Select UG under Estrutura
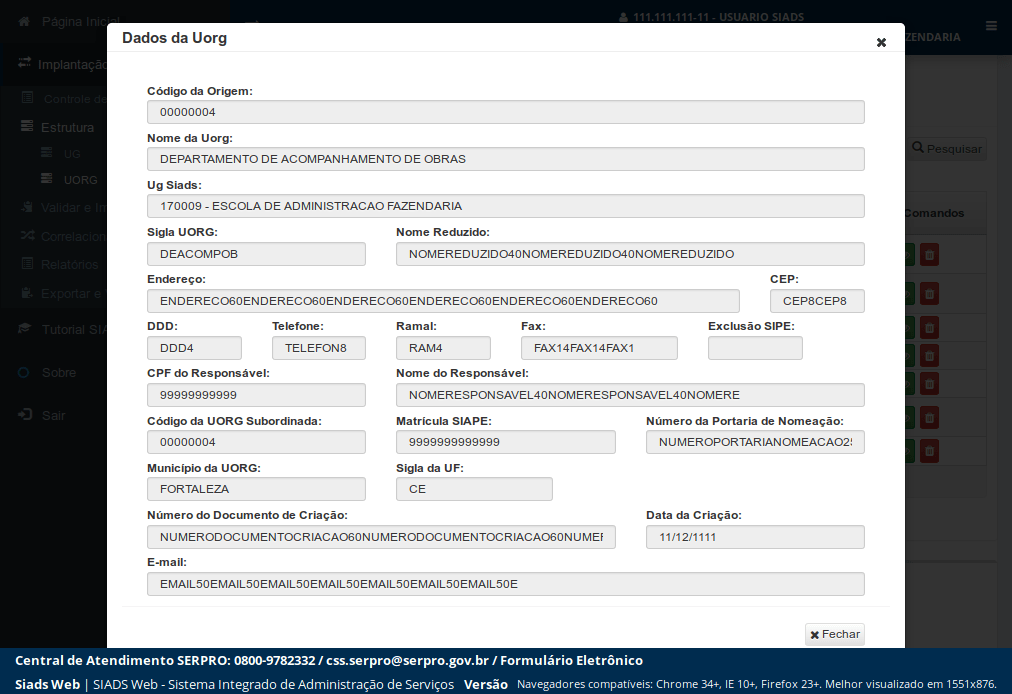The width and height of the screenshot is (1012, 694). click(72, 154)
